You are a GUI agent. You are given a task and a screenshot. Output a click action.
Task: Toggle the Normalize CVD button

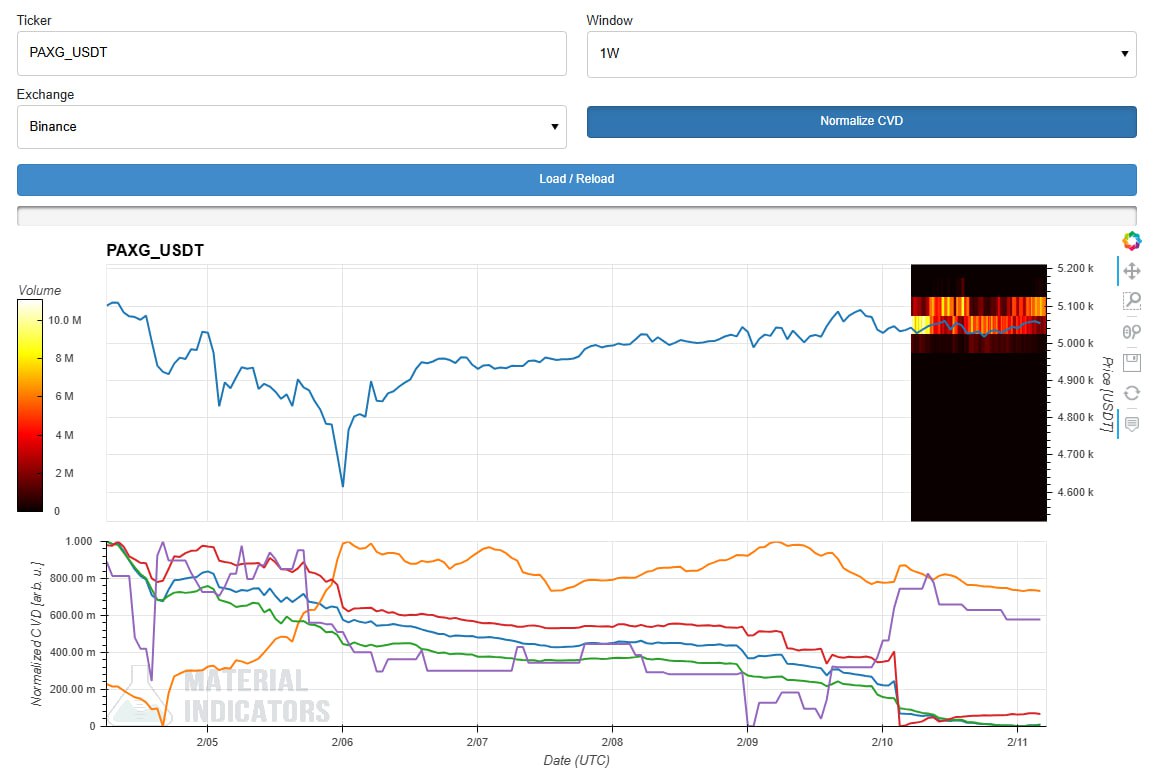coord(861,121)
